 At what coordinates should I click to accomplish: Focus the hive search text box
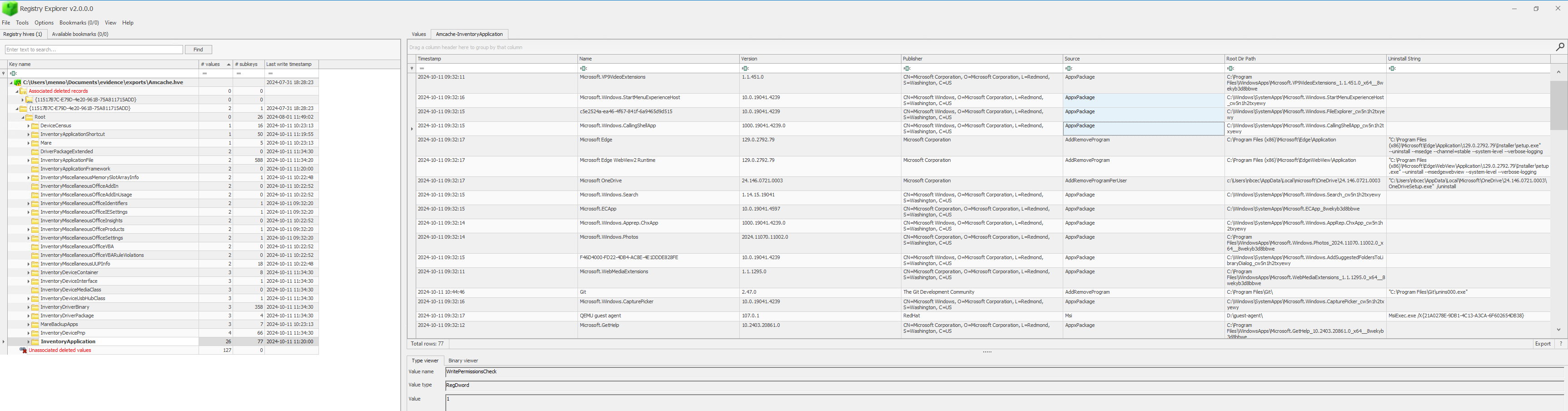click(x=94, y=49)
